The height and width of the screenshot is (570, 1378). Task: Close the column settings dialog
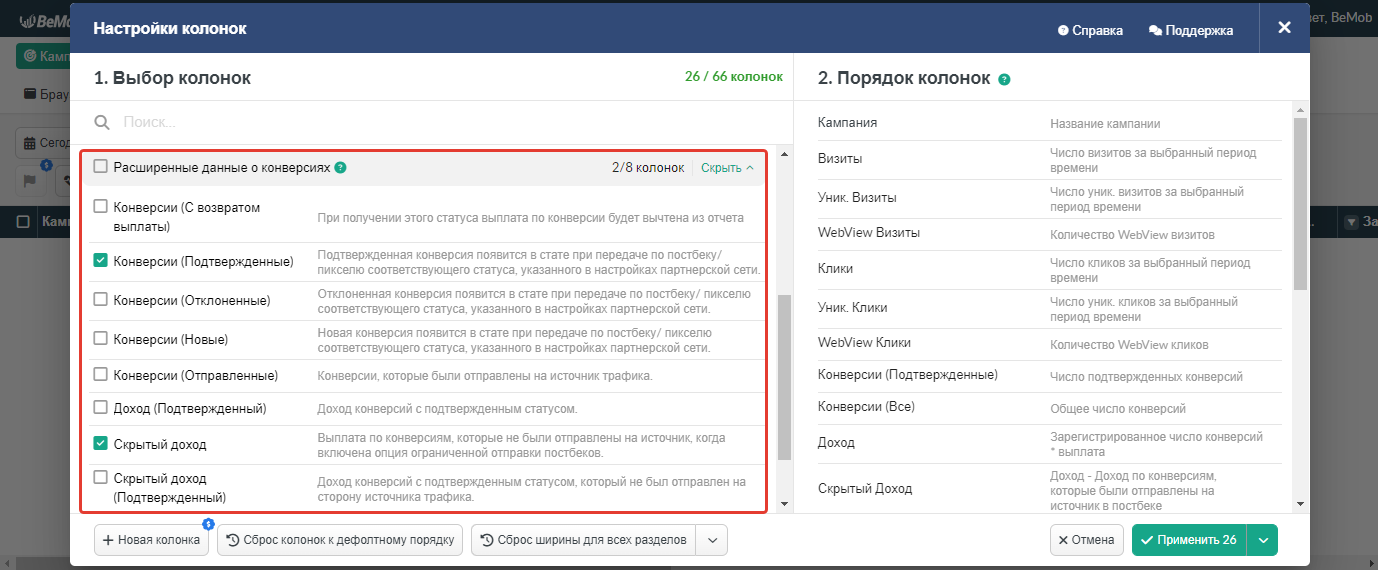click(x=1284, y=27)
